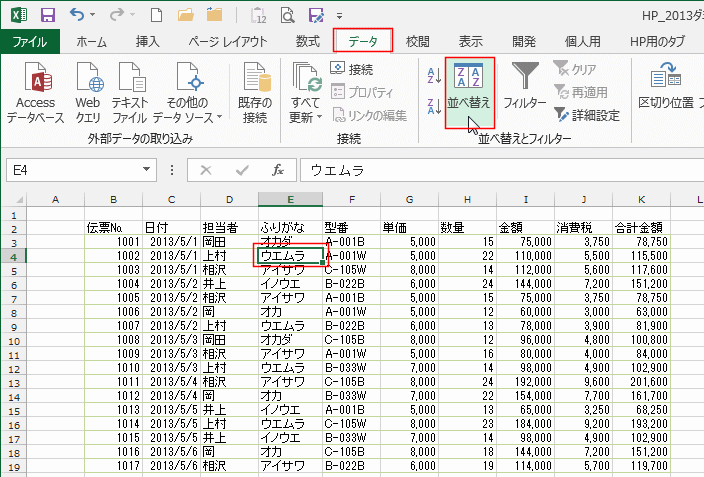
Task: Sort descending with the Z-A icon
Action: (x=433, y=105)
